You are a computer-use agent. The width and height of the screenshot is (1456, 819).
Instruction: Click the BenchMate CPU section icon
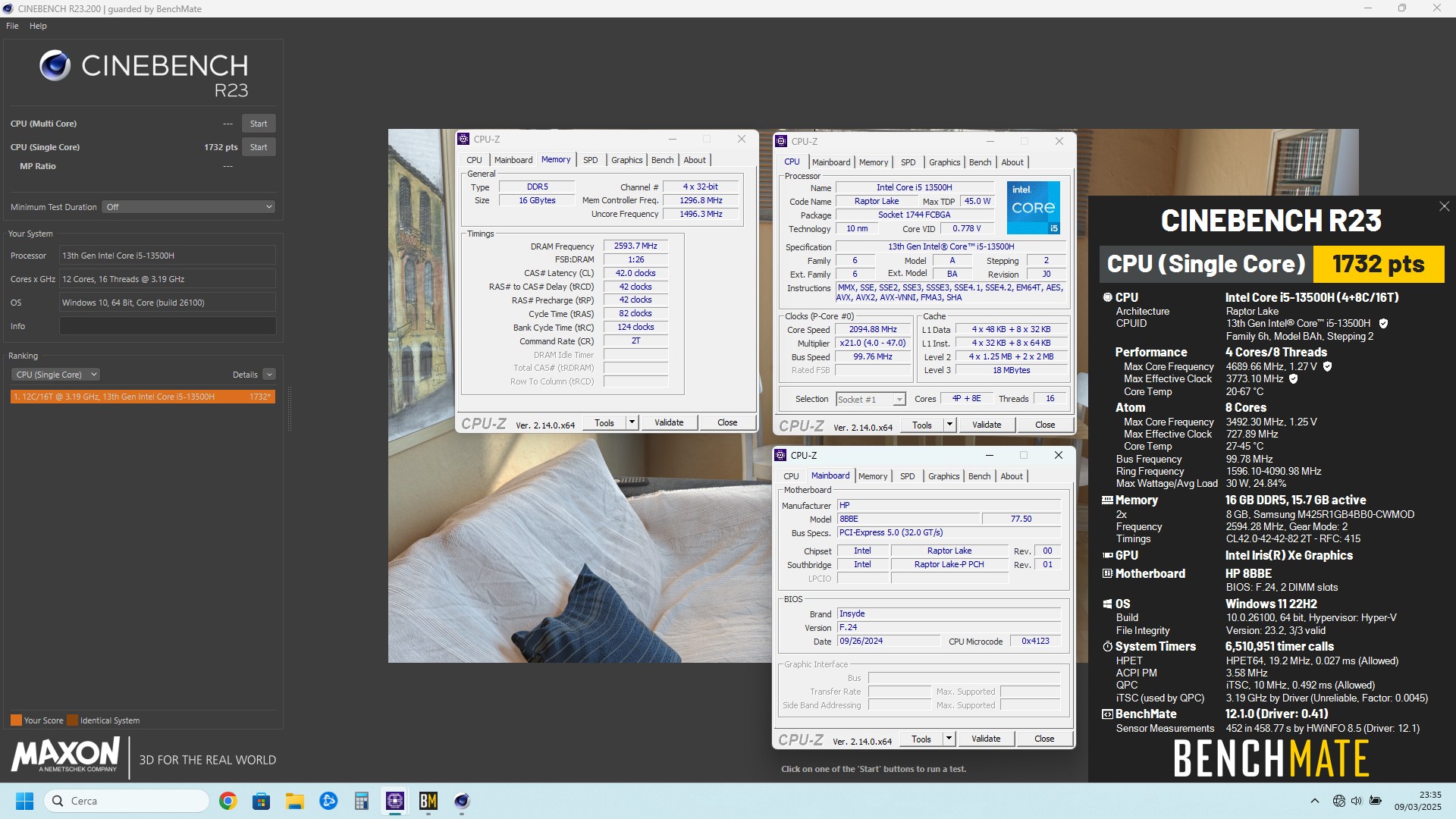(1107, 298)
